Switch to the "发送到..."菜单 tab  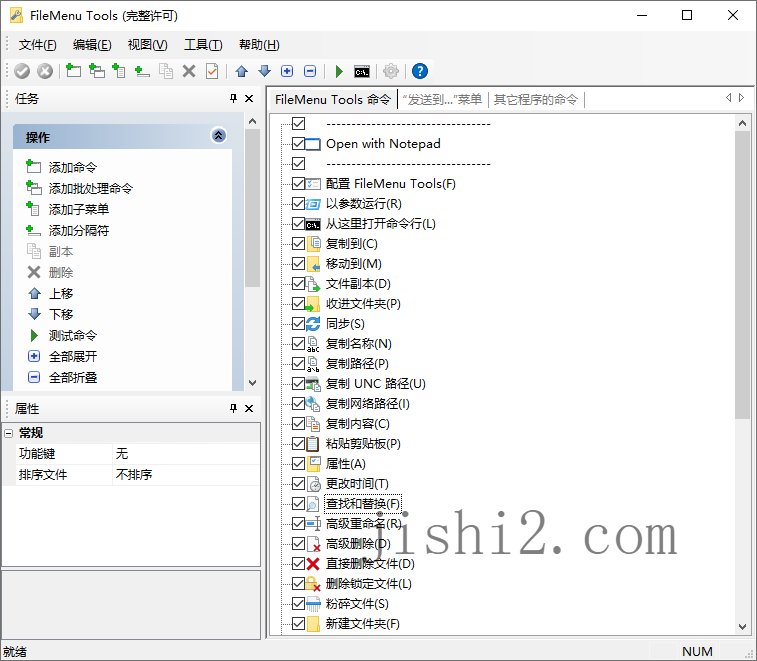442,100
